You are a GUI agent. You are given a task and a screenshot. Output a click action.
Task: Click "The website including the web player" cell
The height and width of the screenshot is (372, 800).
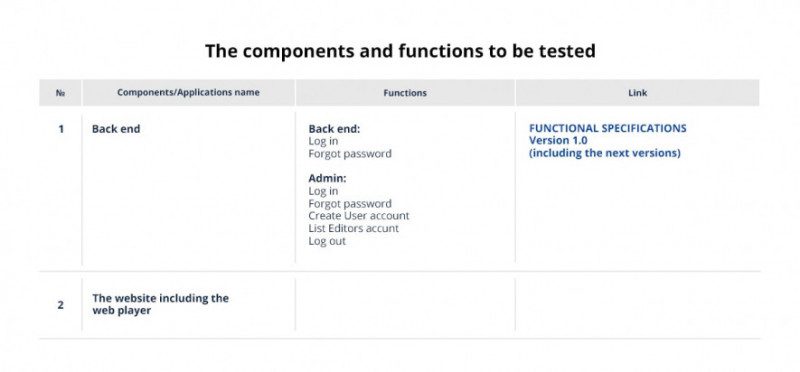pos(160,304)
